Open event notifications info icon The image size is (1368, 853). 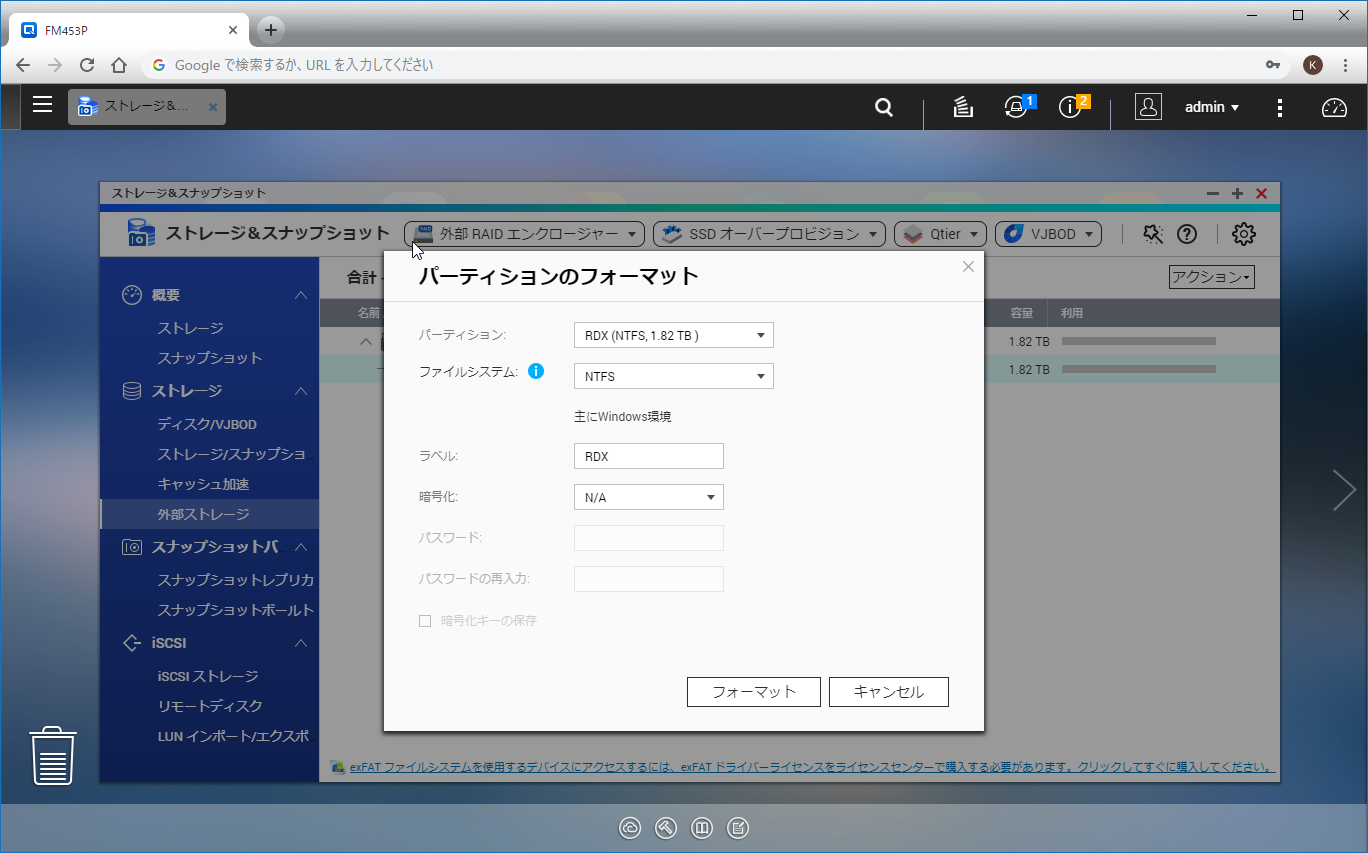pyautogui.click(x=1071, y=107)
